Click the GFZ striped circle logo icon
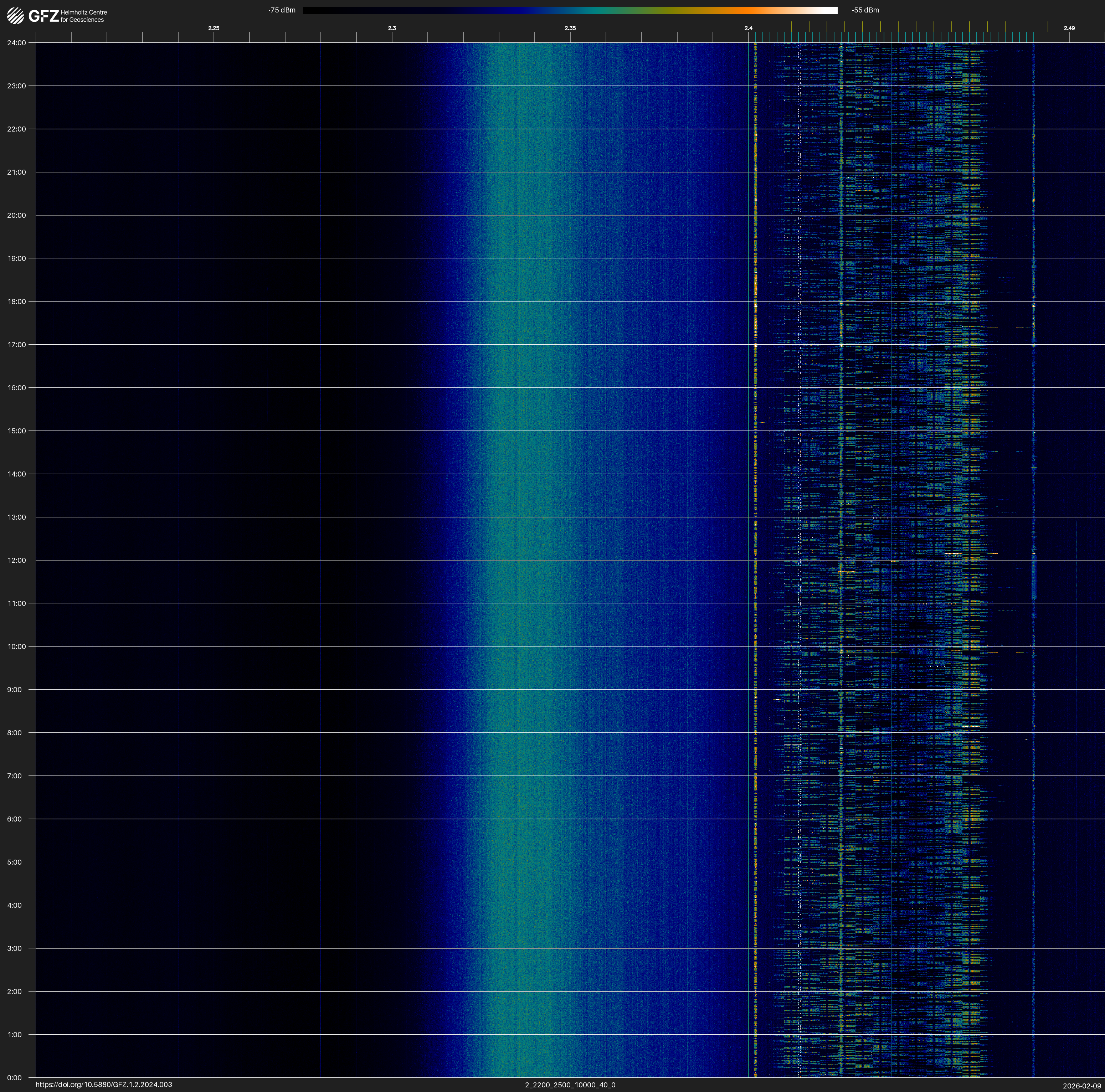The width and height of the screenshot is (1105, 1092). click(x=15, y=16)
